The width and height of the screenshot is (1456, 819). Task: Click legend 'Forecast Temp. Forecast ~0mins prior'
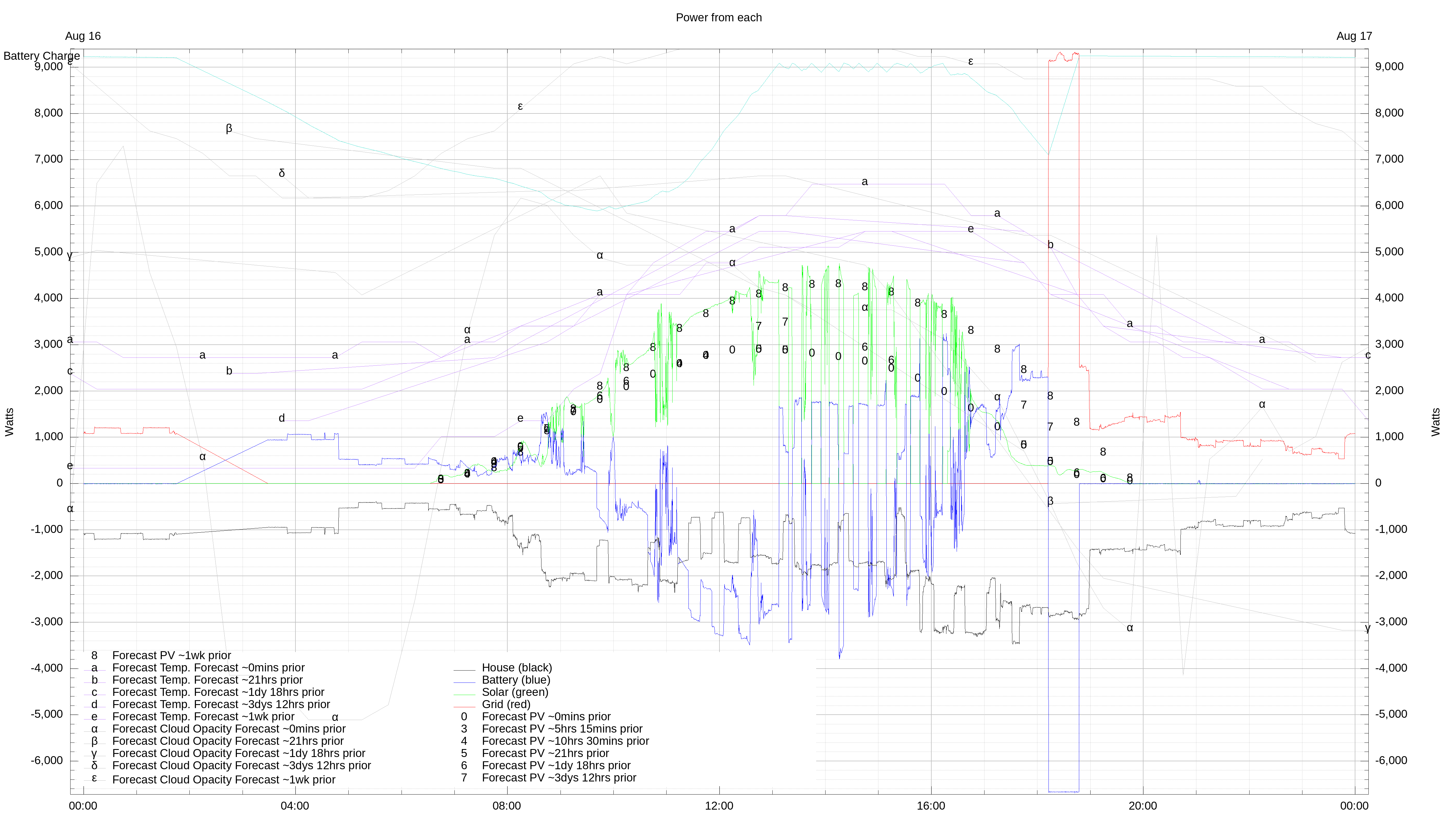pyautogui.click(x=208, y=668)
